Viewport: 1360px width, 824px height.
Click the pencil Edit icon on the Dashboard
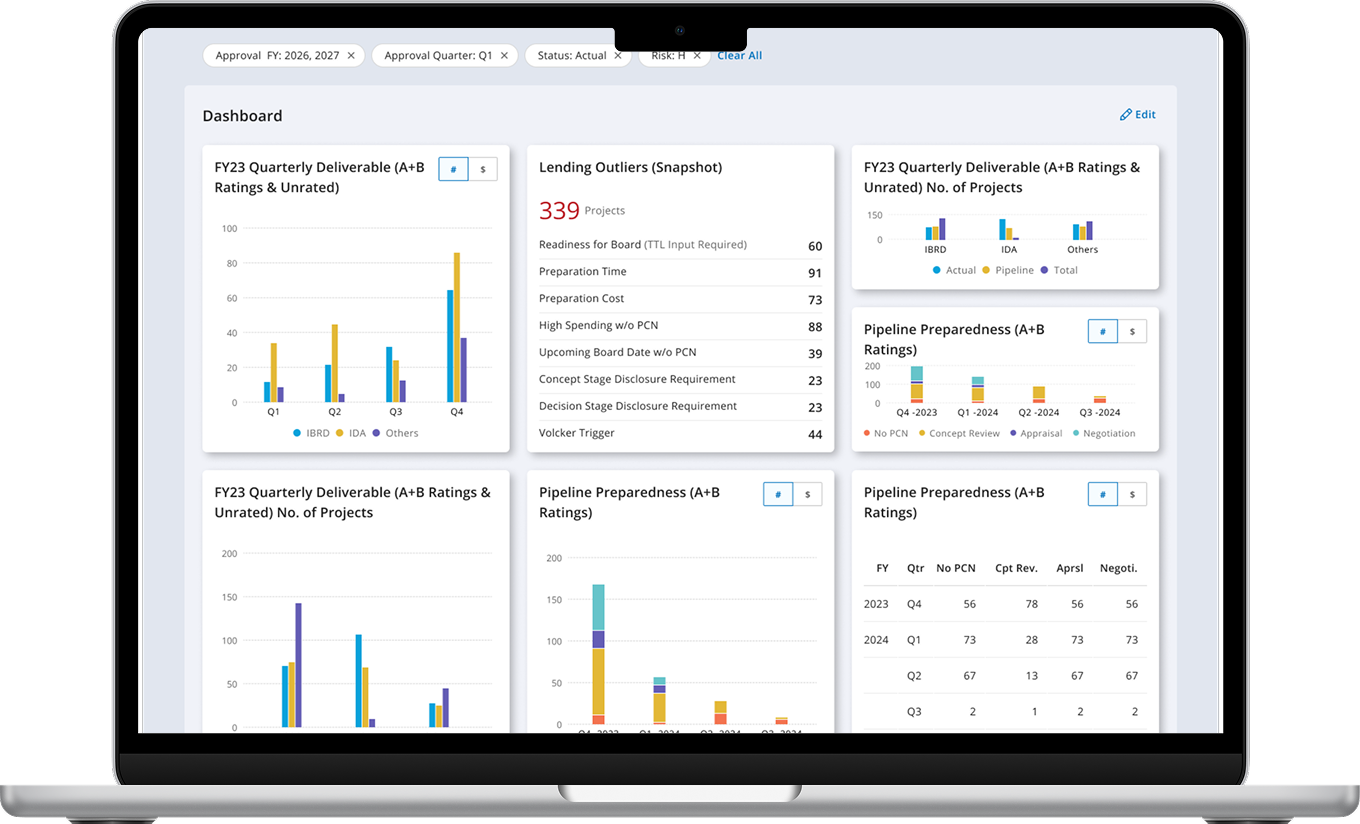pos(1126,115)
